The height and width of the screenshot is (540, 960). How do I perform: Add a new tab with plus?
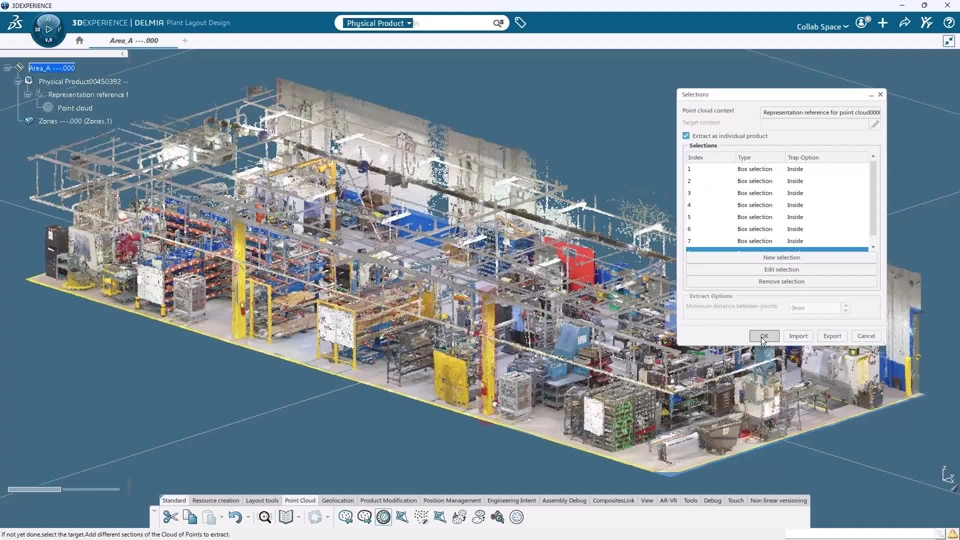pyautogui.click(x=185, y=40)
